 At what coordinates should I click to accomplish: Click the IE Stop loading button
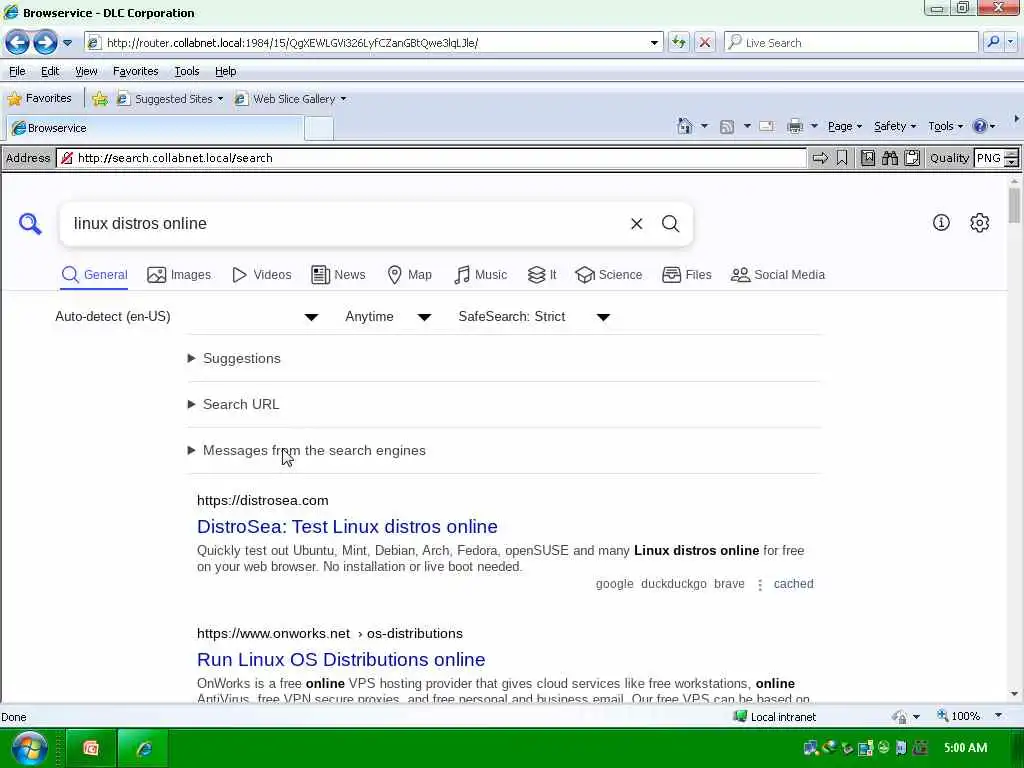(x=705, y=43)
